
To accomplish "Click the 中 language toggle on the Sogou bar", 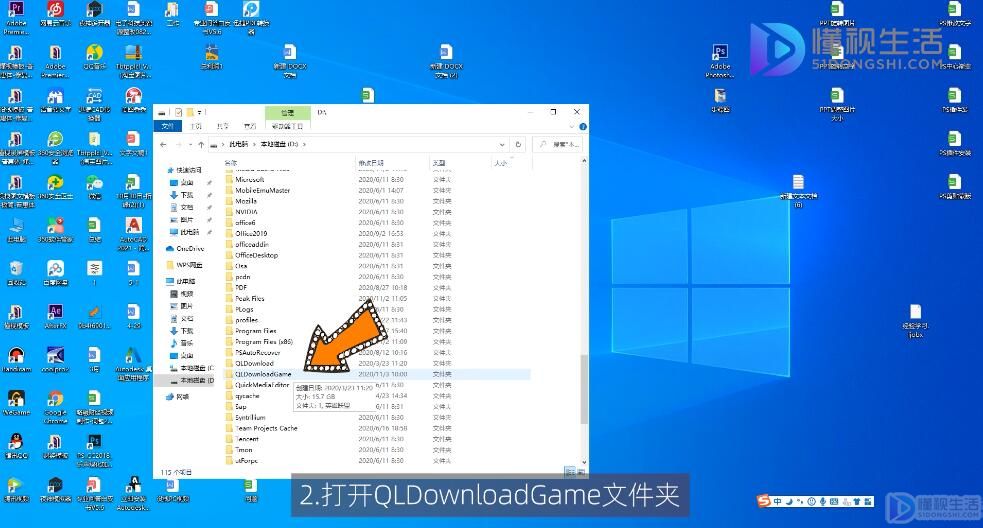I will (777, 501).
